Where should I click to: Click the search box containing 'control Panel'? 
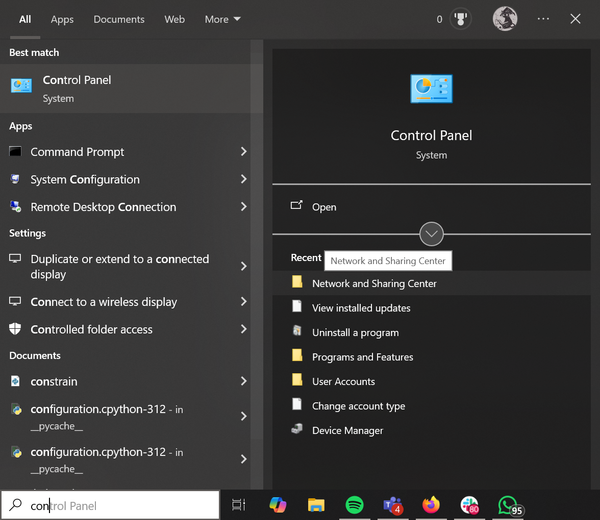point(110,505)
